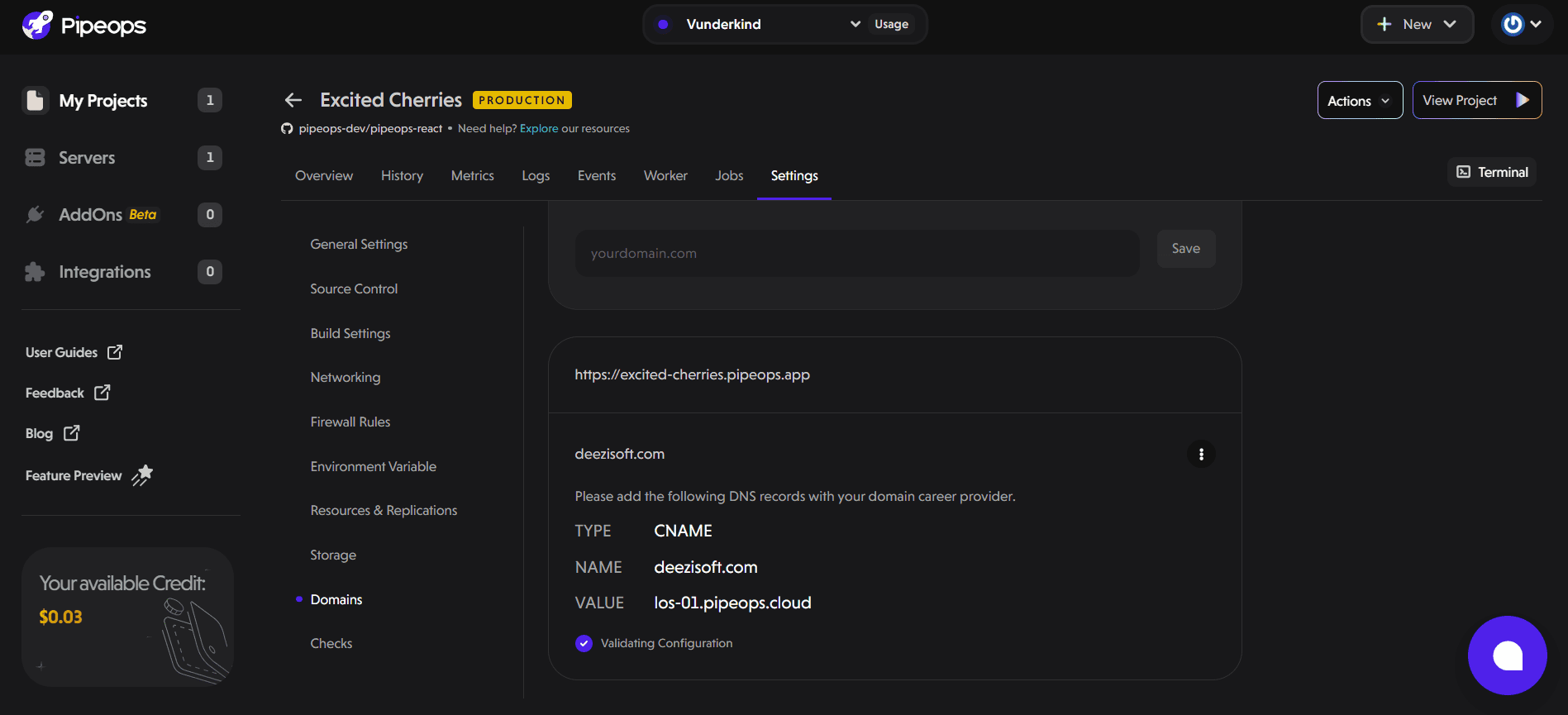Open three-dot menu for deezisoft.com
The height and width of the screenshot is (715, 1568).
(x=1201, y=454)
